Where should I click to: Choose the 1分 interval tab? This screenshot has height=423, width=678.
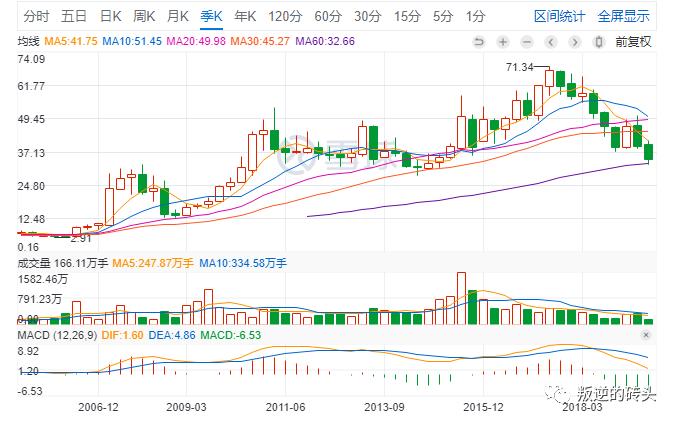475,16
